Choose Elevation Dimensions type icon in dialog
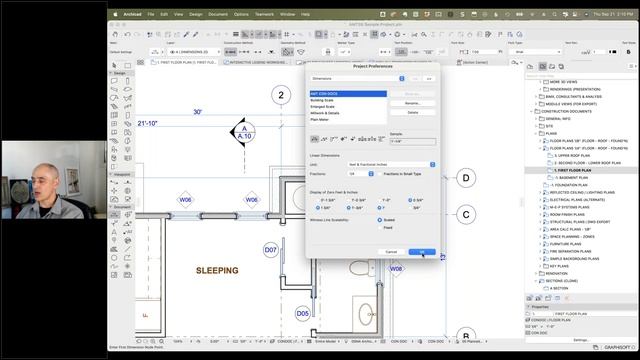 [353, 139]
